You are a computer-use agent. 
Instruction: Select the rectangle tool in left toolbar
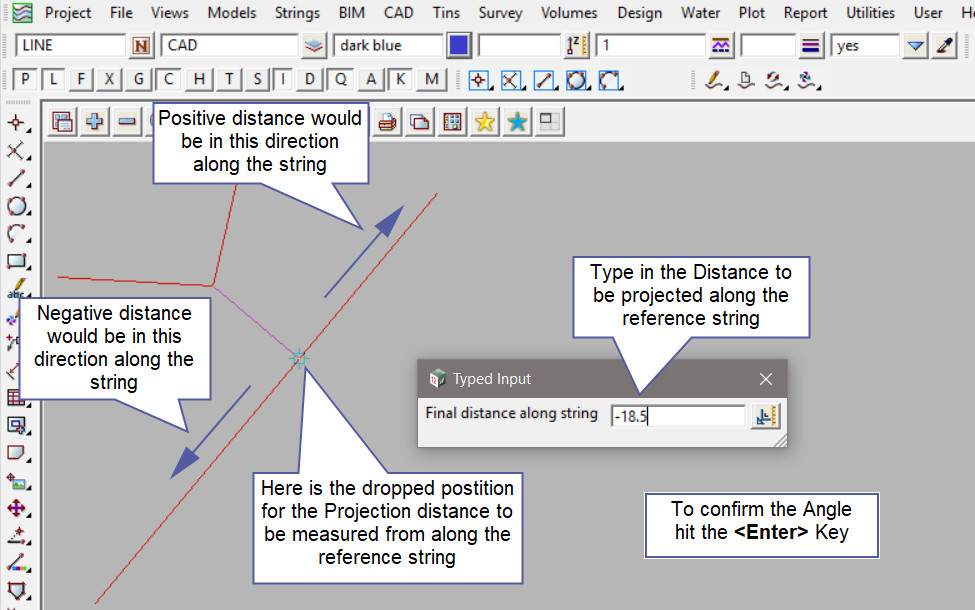pos(17,262)
